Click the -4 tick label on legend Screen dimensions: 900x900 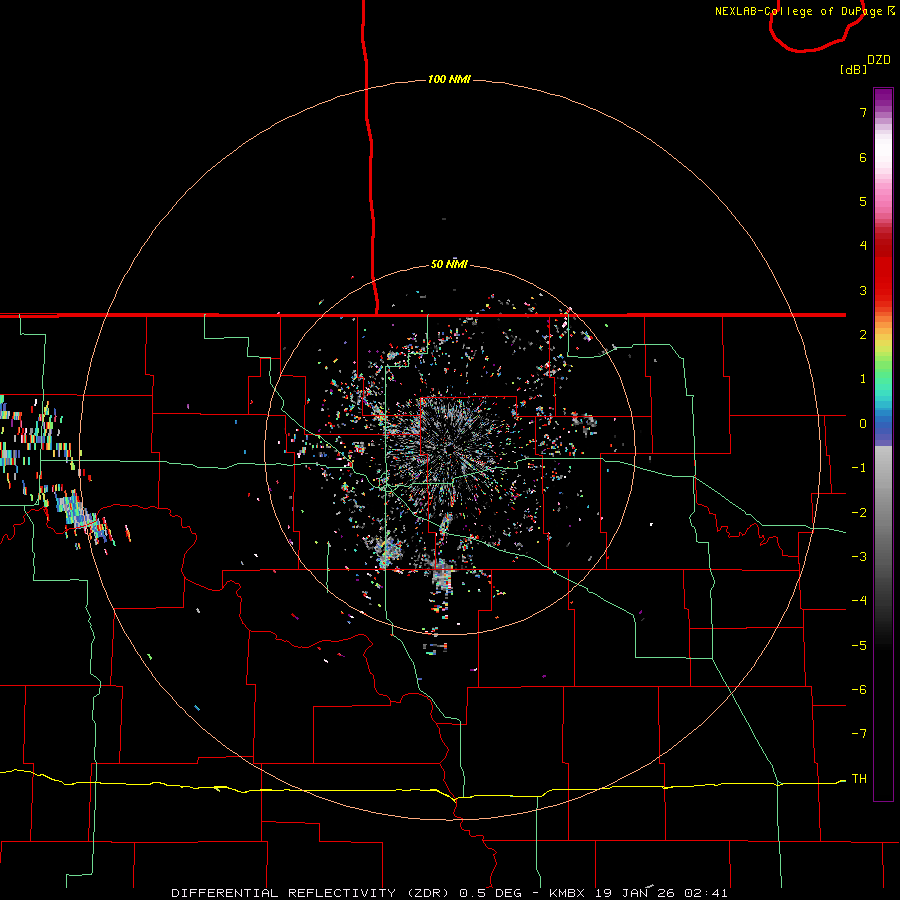point(859,601)
